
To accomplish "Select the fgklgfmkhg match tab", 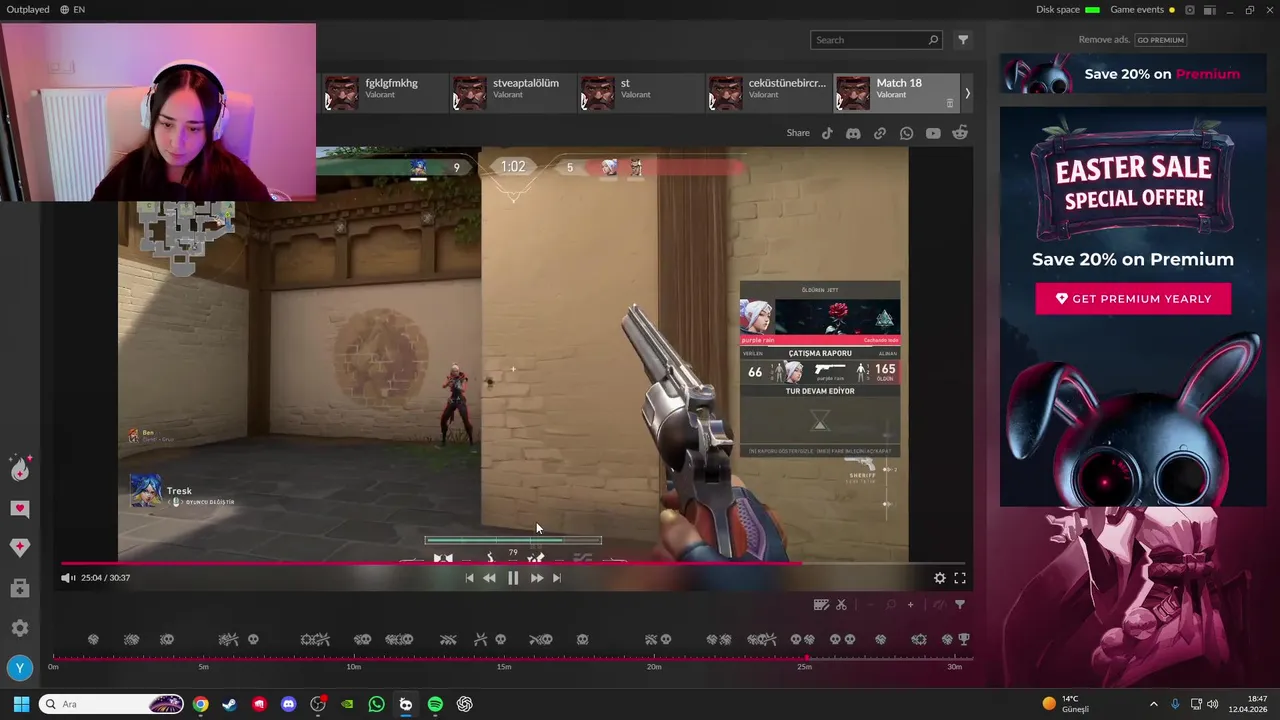I will pos(382,93).
